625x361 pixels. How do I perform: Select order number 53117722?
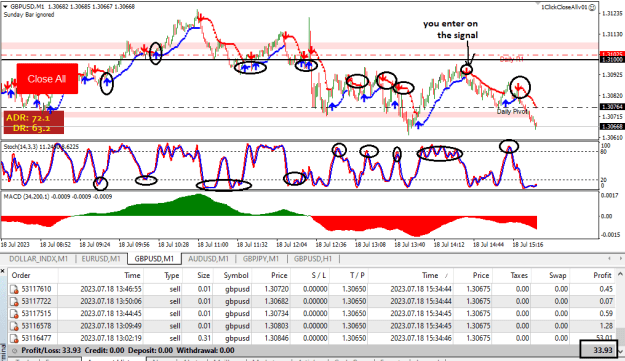[x=36, y=302]
